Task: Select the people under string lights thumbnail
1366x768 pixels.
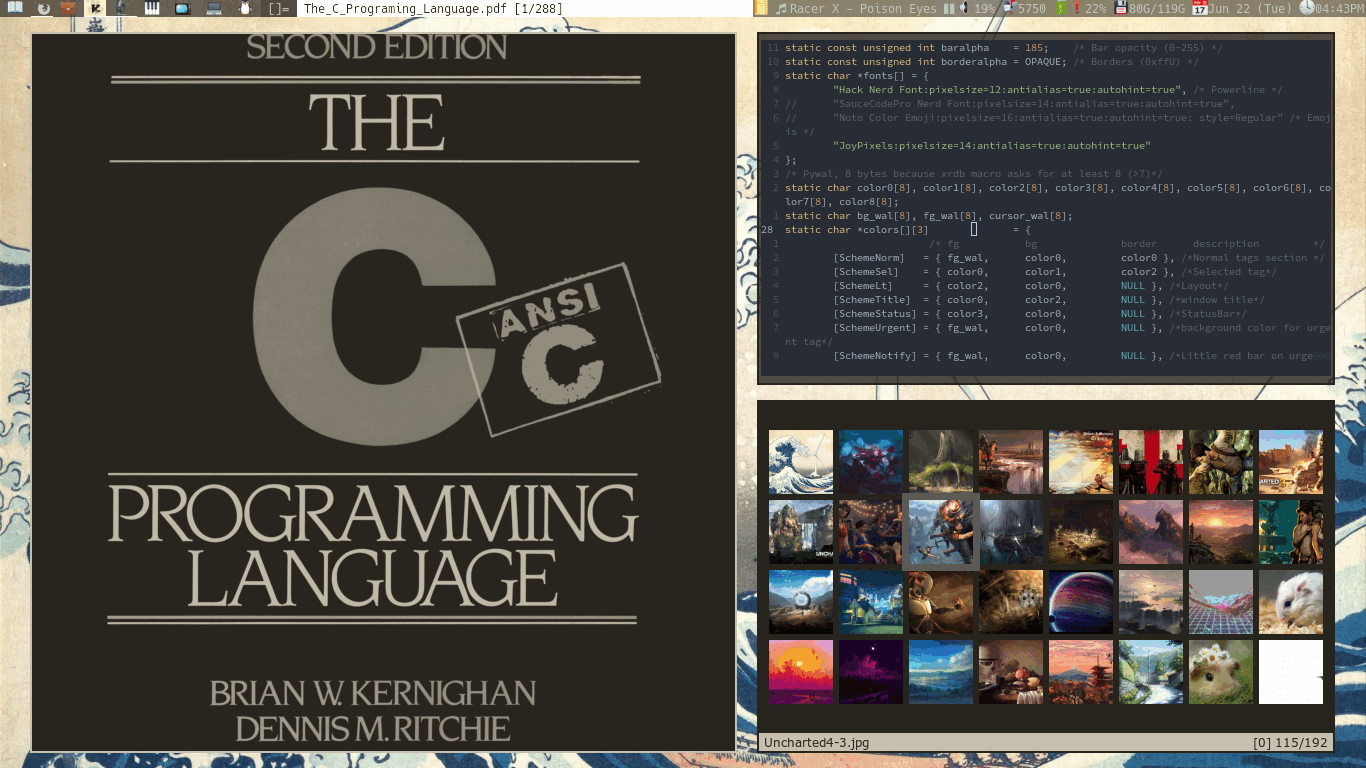Action: (x=871, y=532)
